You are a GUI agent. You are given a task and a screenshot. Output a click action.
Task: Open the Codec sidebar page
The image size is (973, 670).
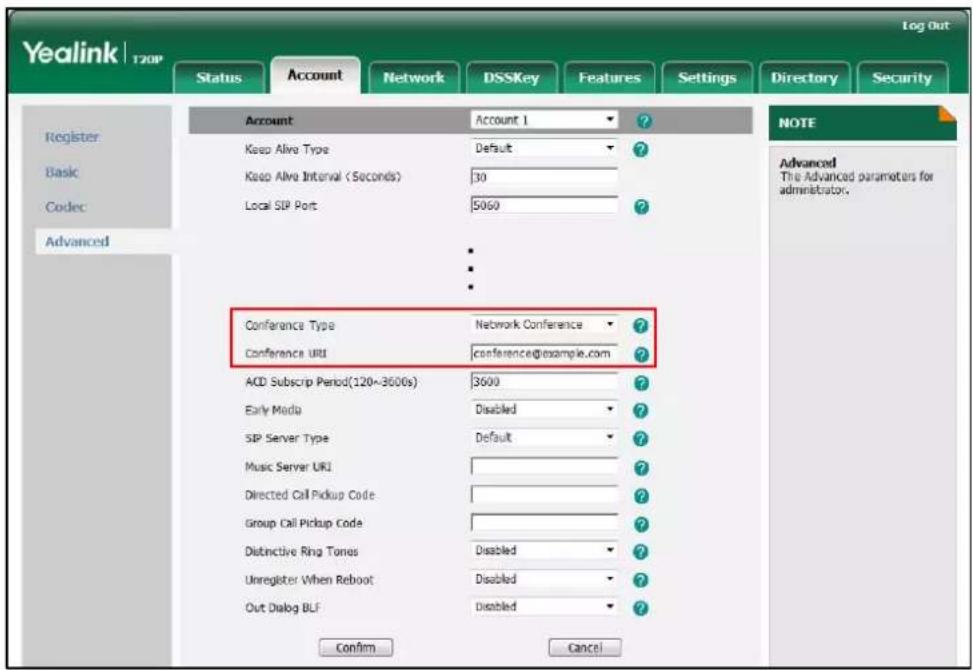coord(65,207)
